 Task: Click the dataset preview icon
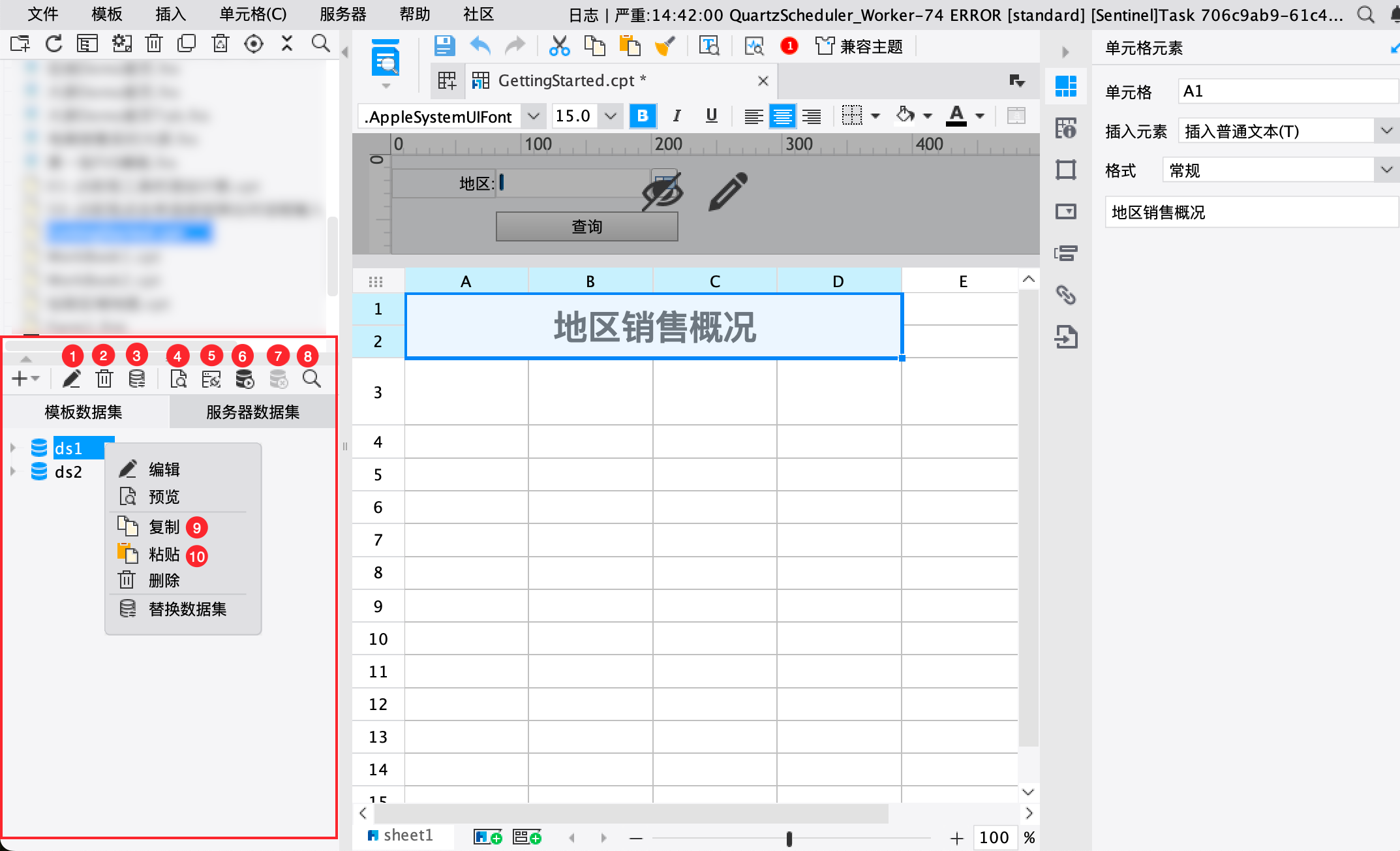pos(178,379)
